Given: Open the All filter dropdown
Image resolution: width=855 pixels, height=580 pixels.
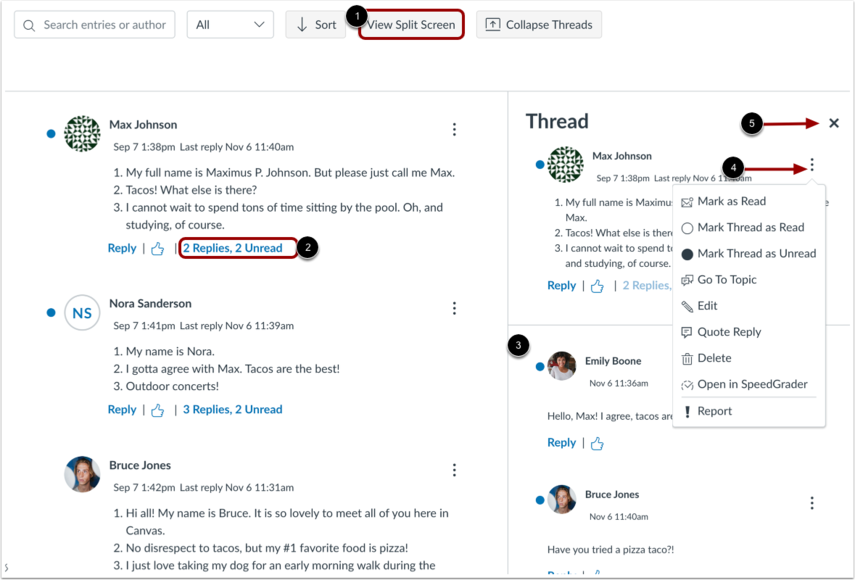Looking at the screenshot, I should pyautogui.click(x=230, y=25).
